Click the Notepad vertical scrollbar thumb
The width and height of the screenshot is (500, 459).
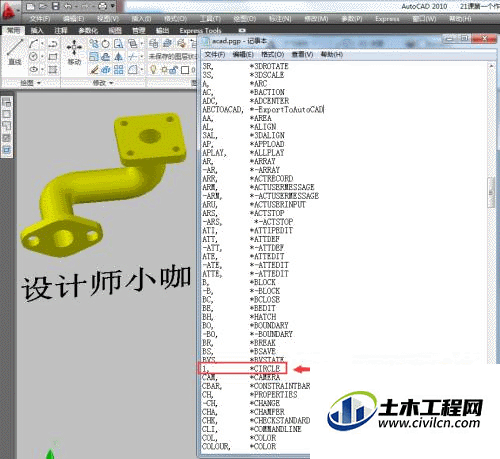pyautogui.click(x=491, y=193)
